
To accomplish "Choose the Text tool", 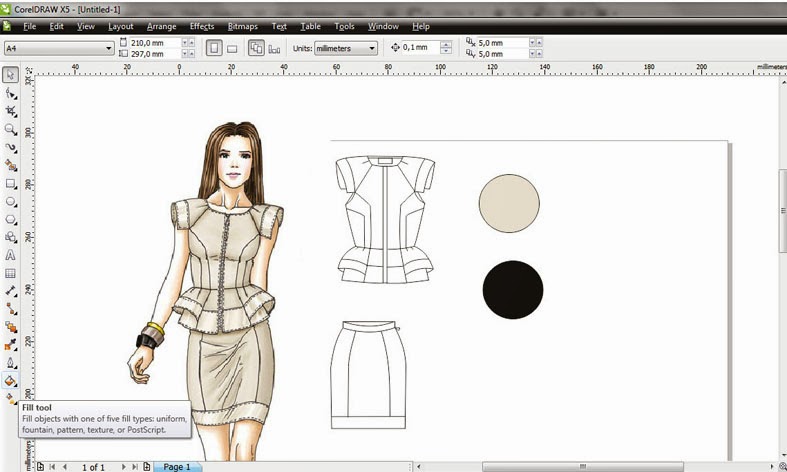I will pyautogui.click(x=10, y=255).
